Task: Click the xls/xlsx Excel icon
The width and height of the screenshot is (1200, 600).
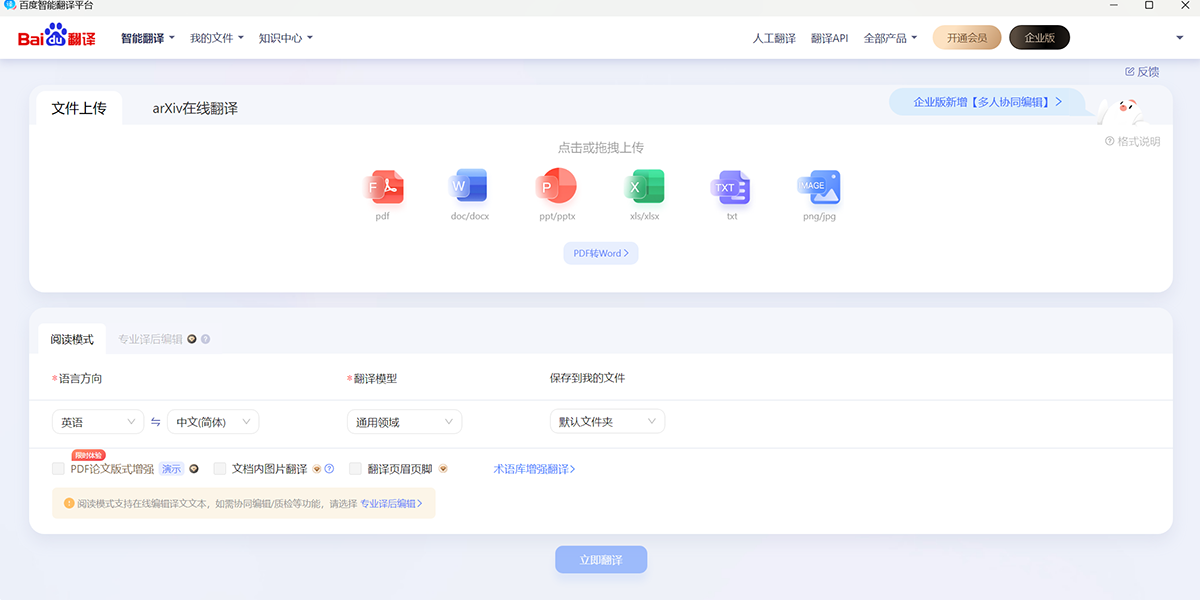Action: (x=644, y=187)
